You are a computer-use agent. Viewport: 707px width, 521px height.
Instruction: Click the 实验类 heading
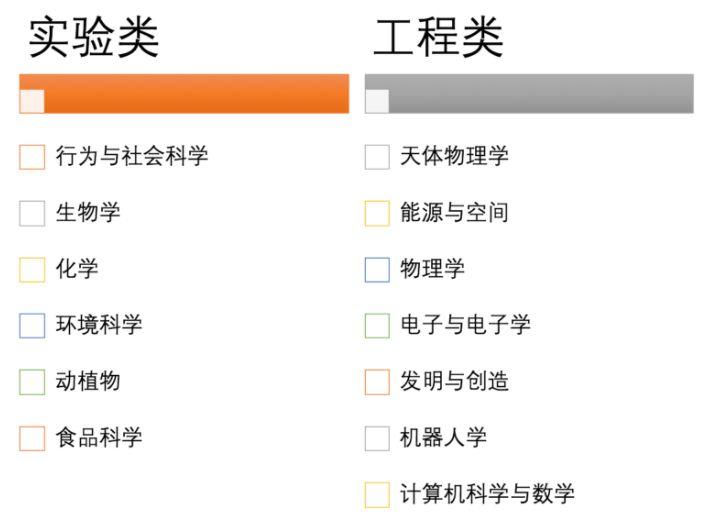click(x=93, y=38)
